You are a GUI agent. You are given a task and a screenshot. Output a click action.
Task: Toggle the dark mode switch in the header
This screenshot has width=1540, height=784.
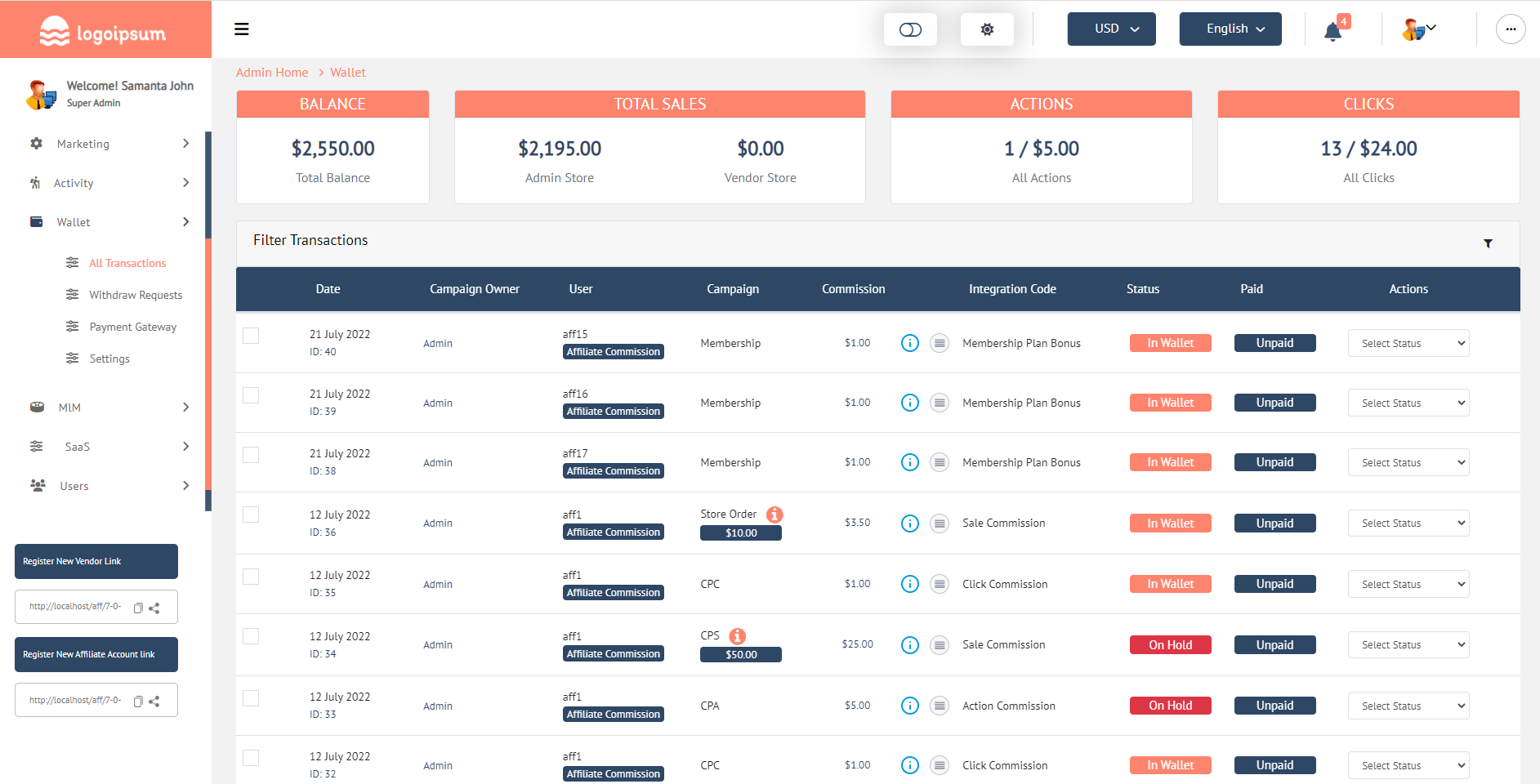(910, 29)
